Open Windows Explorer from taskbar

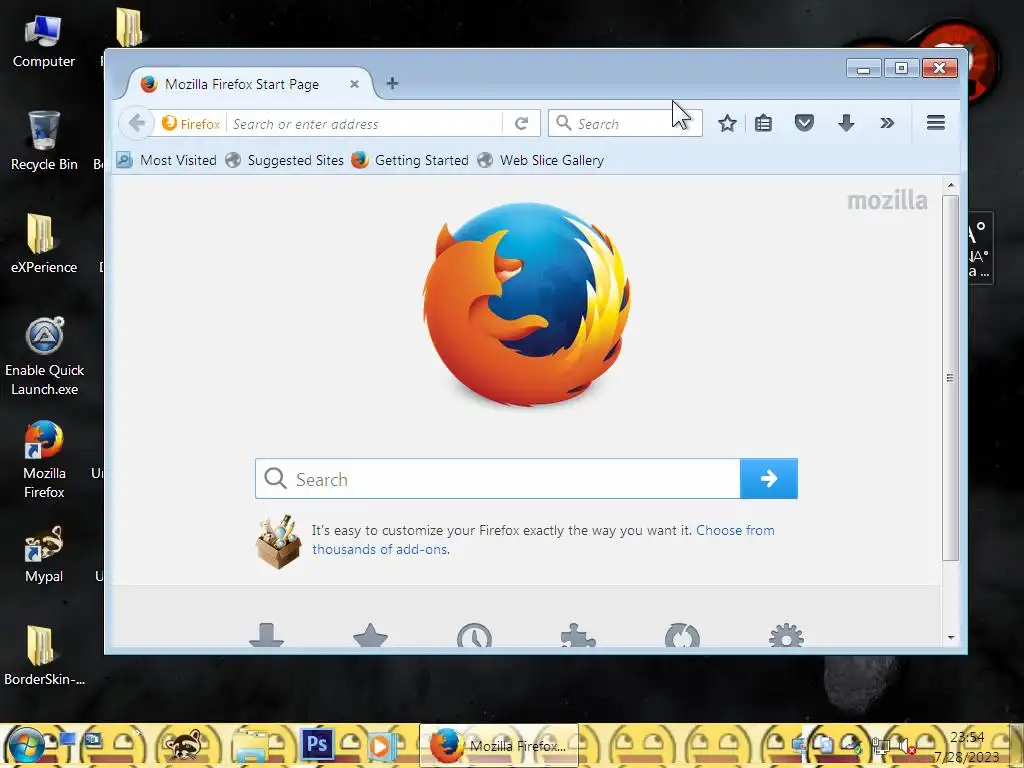pyautogui.click(x=251, y=745)
